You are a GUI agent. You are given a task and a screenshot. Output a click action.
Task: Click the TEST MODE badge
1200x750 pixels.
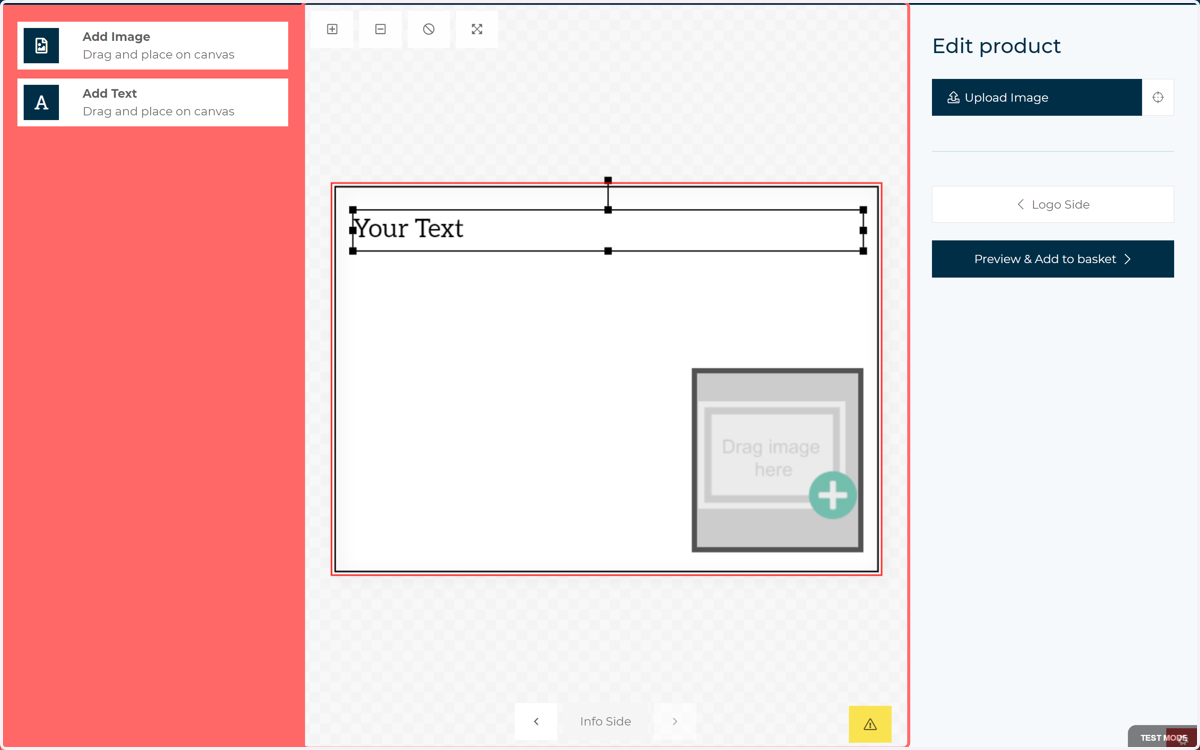(1163, 737)
